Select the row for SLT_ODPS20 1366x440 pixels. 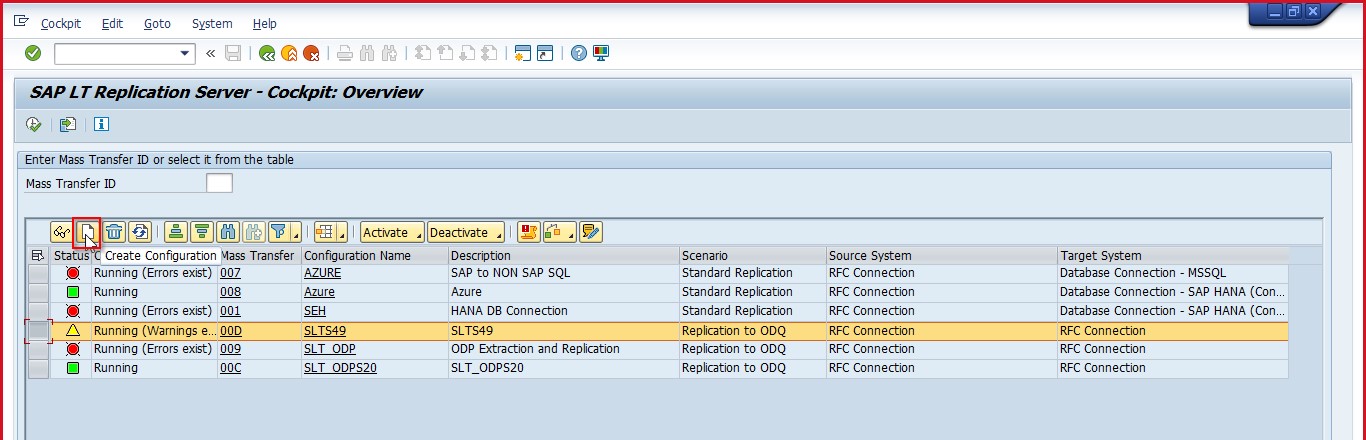pyautogui.click(x=38, y=368)
